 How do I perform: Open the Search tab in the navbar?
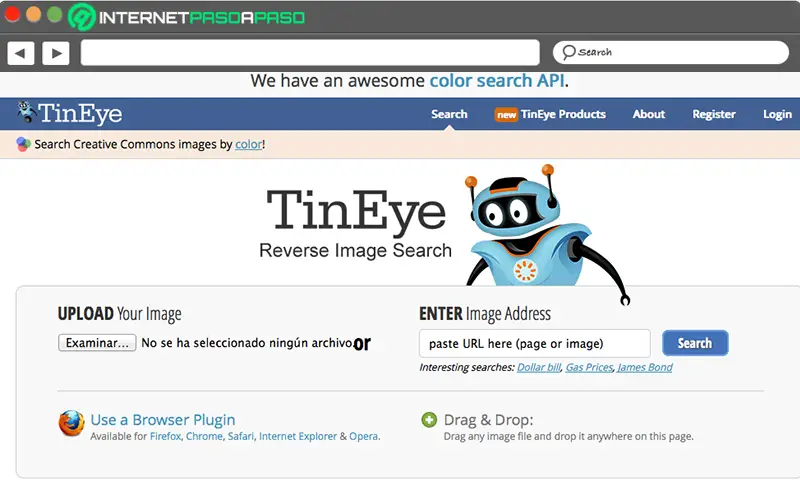449,114
